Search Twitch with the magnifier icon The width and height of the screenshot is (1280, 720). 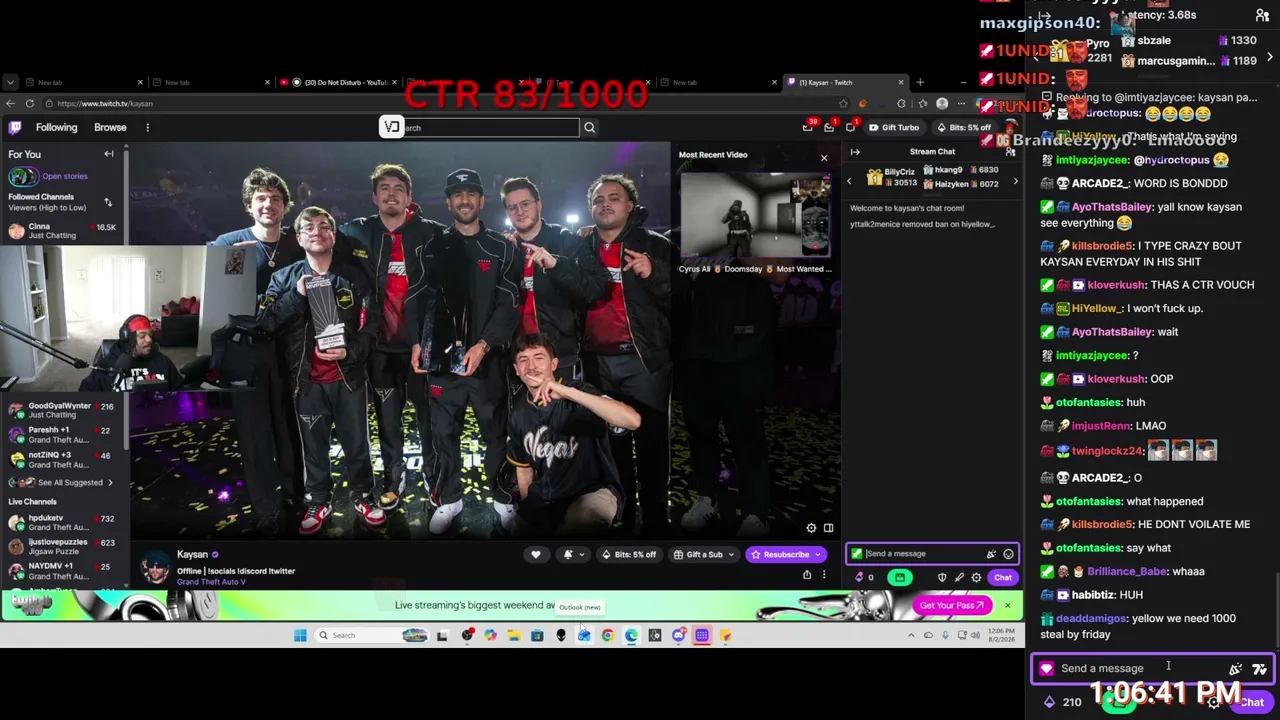click(x=589, y=128)
